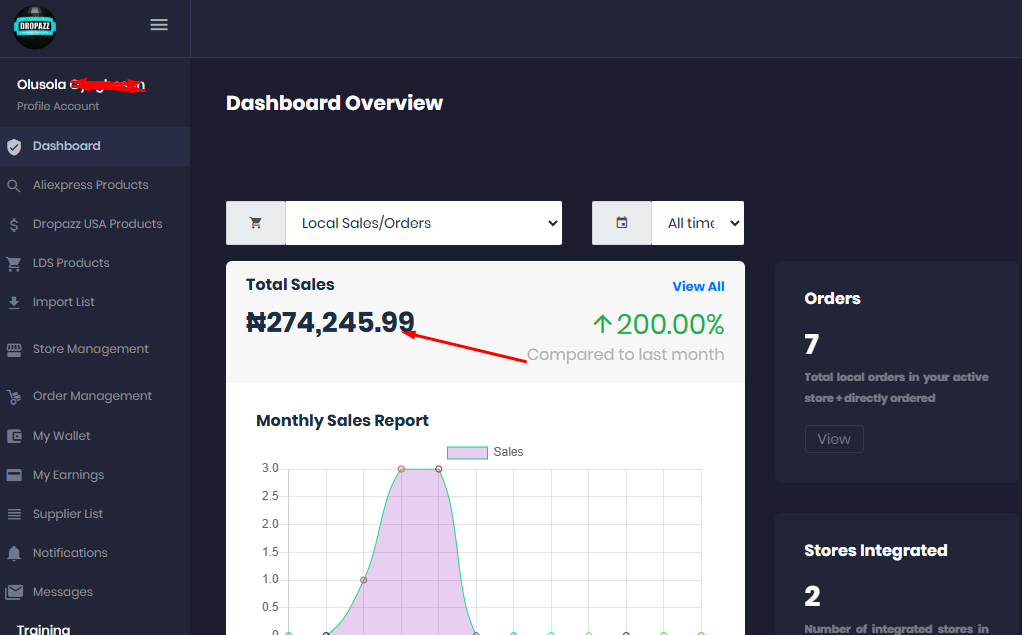1022x635 pixels.
Task: Click the Notifications bell icon
Action: coord(14,554)
